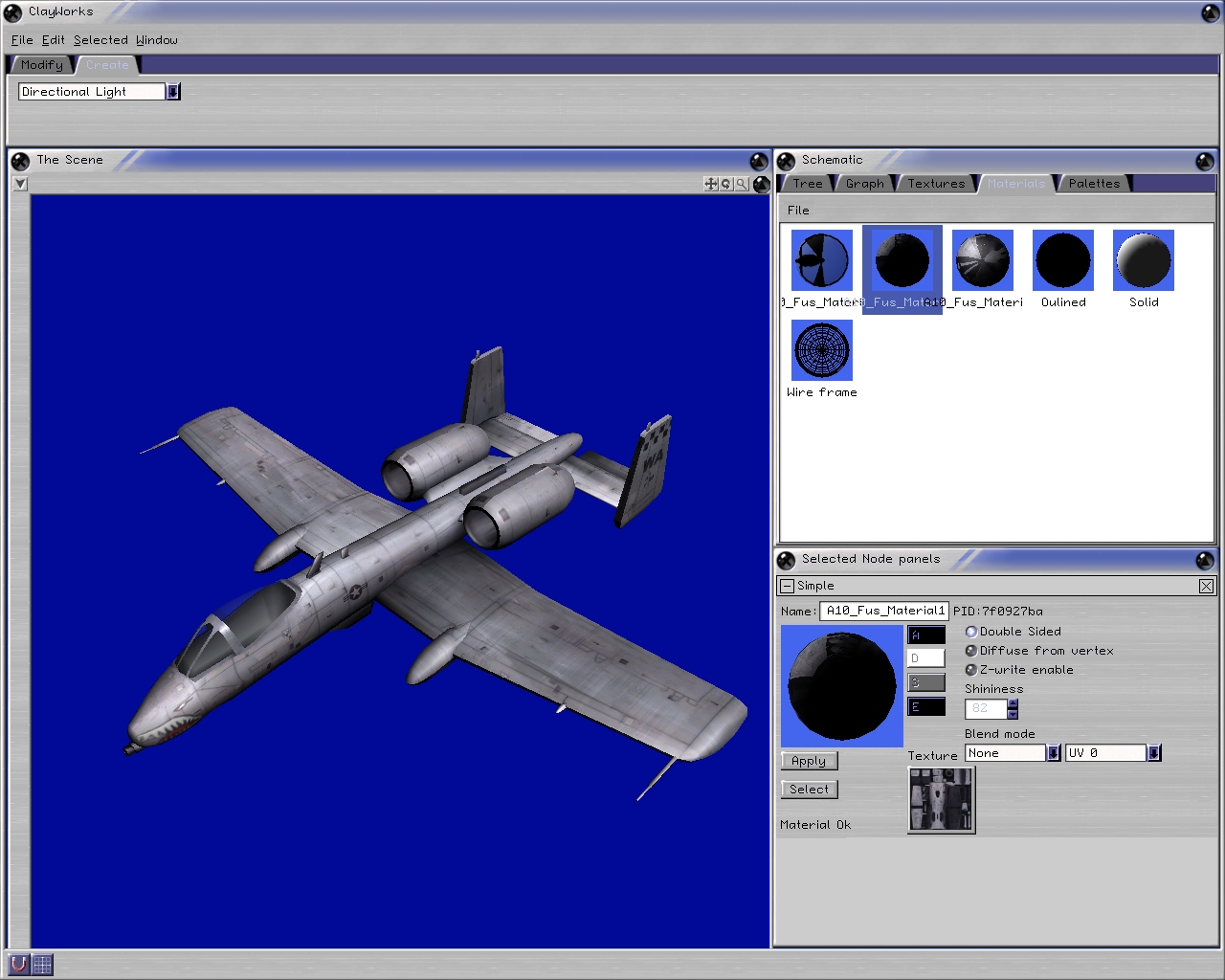Click the zoom magnifier icon in Scene toolbar
Screen dimensions: 1225x980
point(741,184)
